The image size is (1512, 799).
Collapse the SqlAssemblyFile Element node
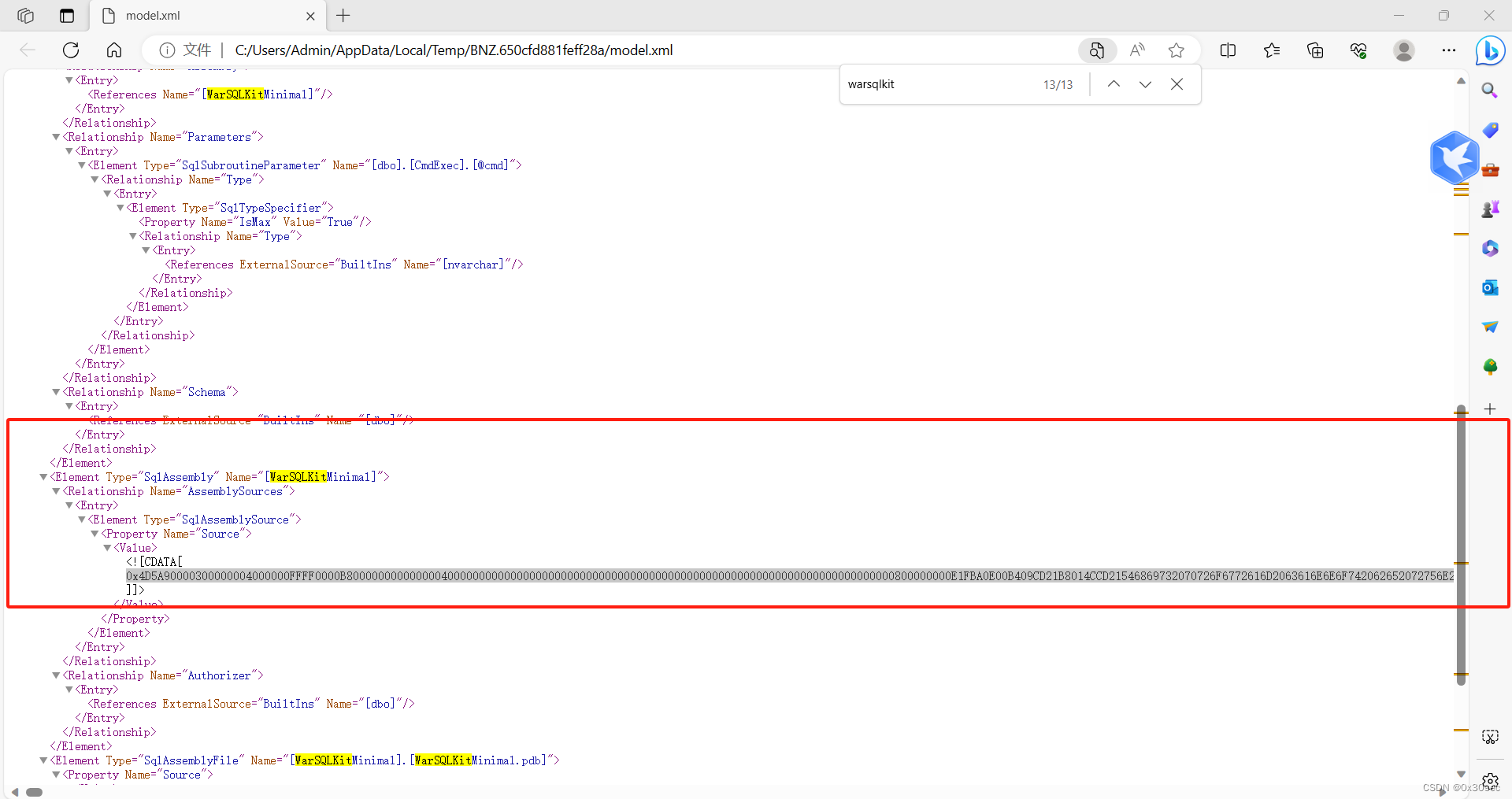click(43, 760)
